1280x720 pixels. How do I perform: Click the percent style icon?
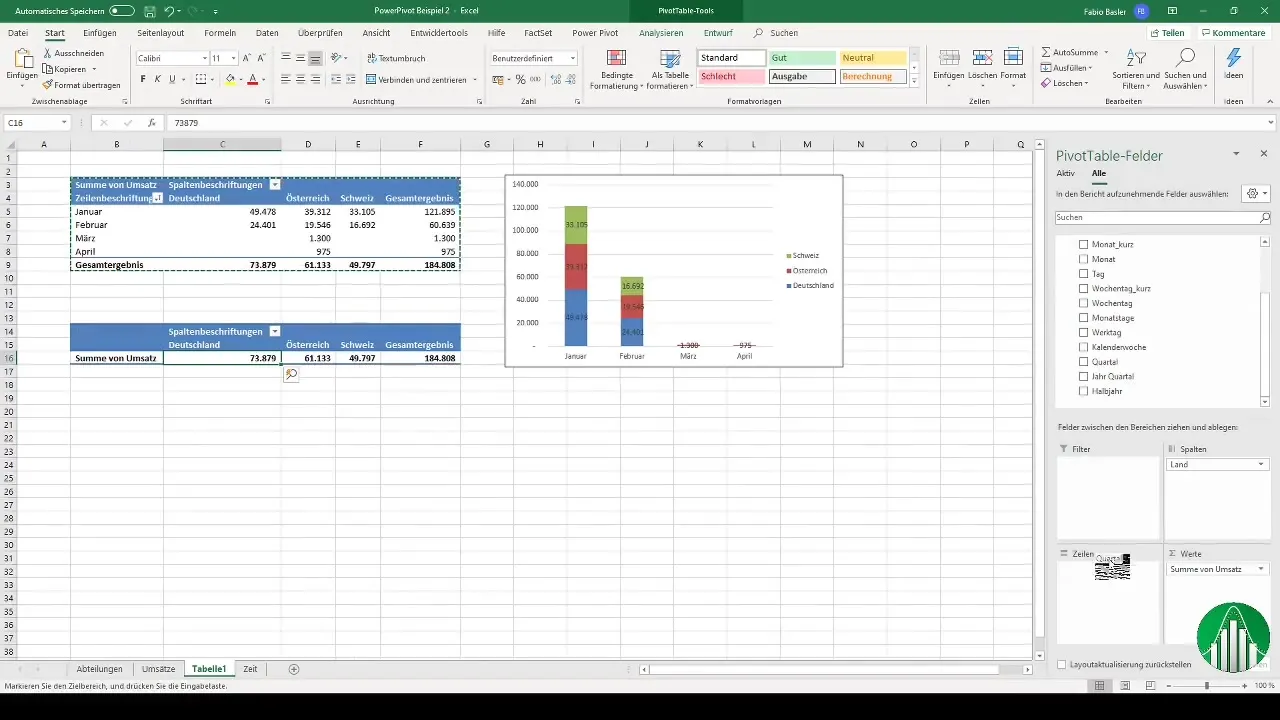520,79
